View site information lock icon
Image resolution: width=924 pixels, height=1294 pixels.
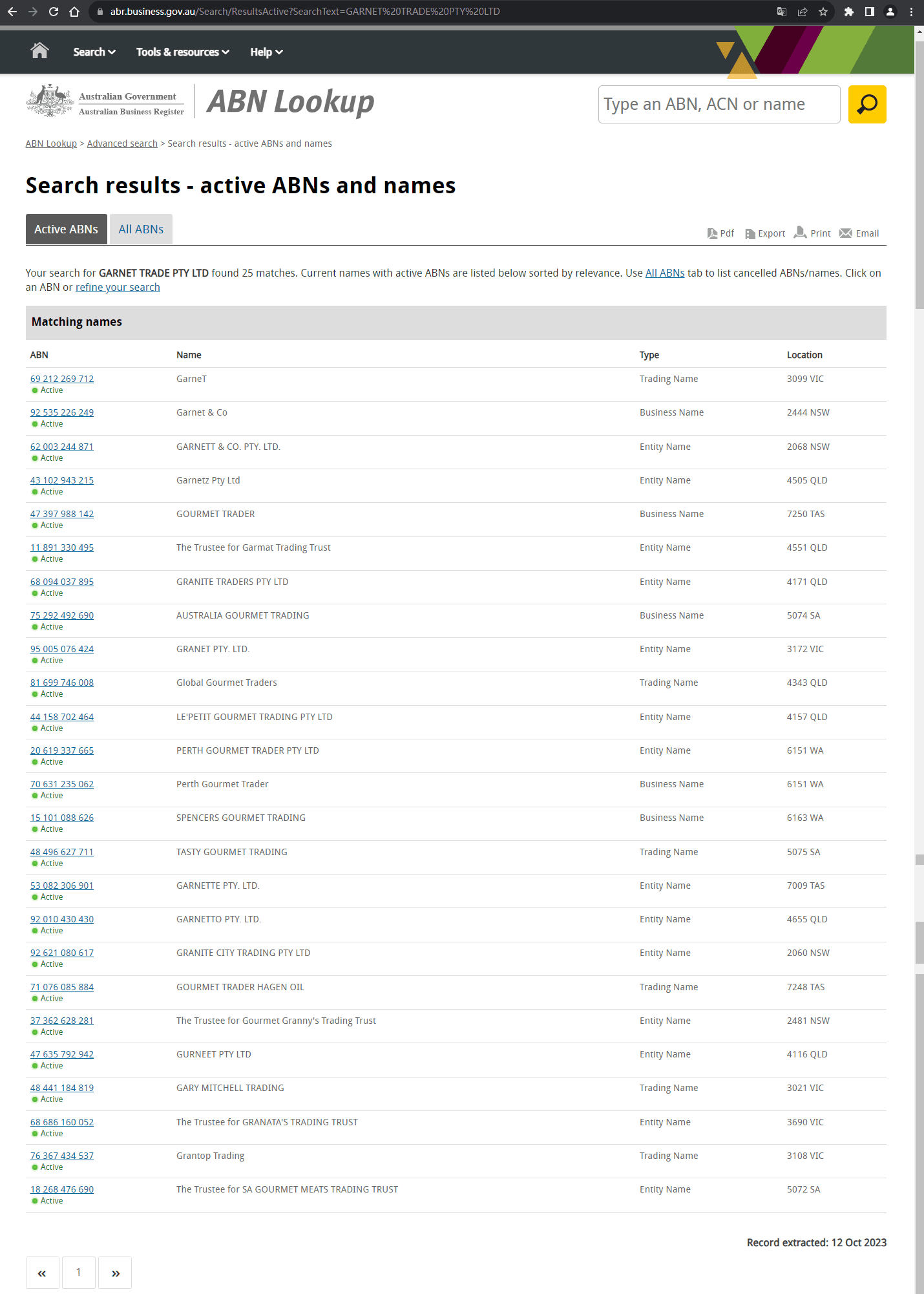[x=100, y=12]
